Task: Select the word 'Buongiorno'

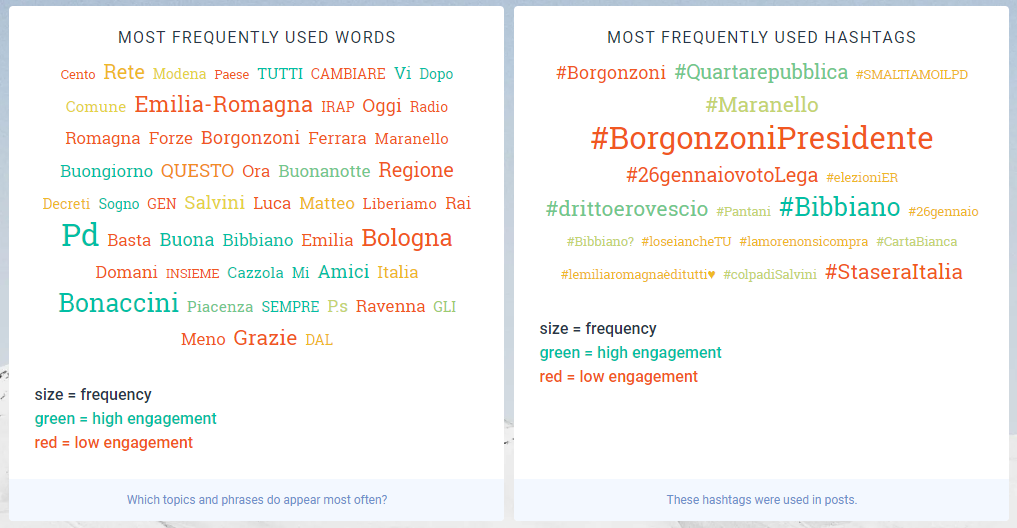Action: 106,171
